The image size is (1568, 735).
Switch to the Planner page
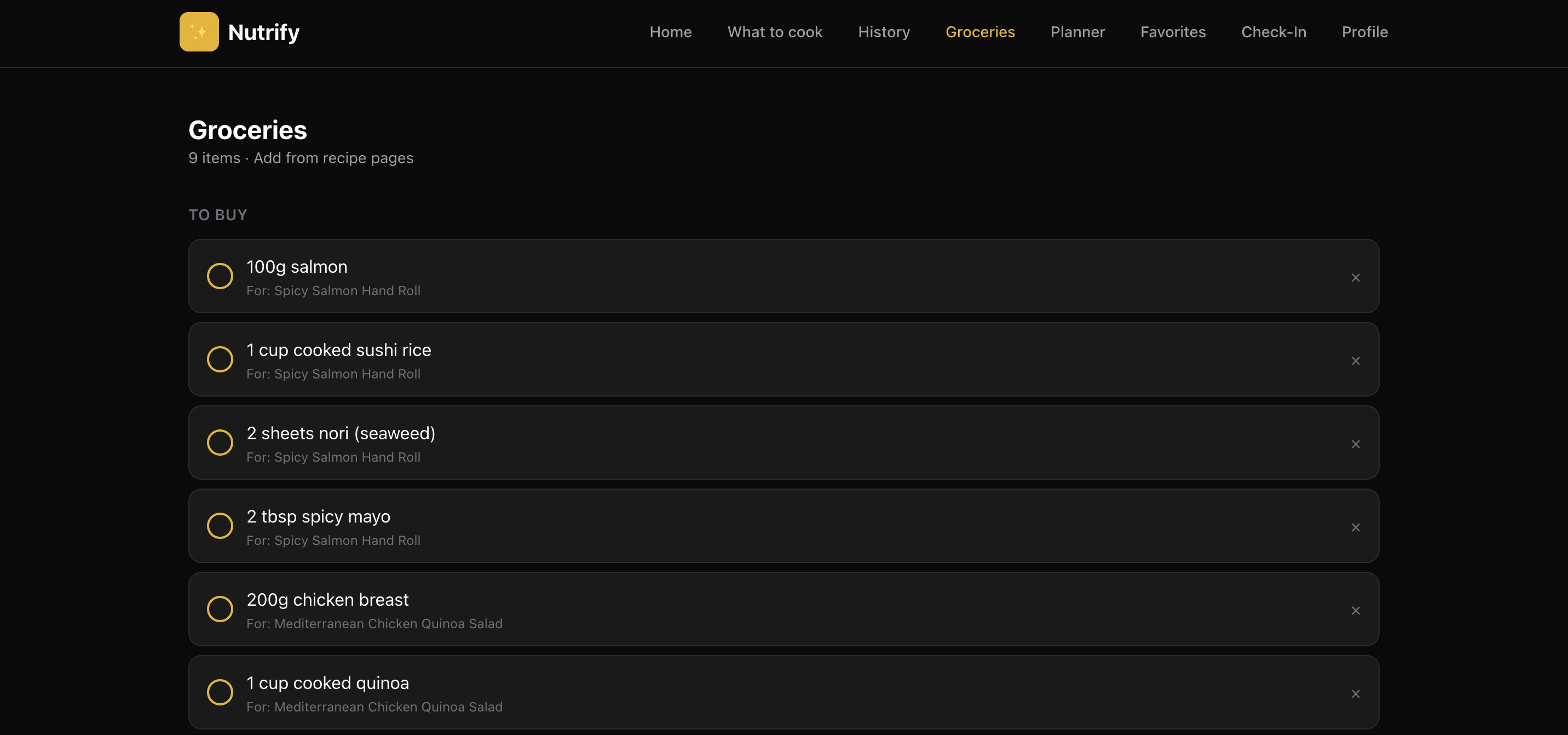click(1077, 32)
